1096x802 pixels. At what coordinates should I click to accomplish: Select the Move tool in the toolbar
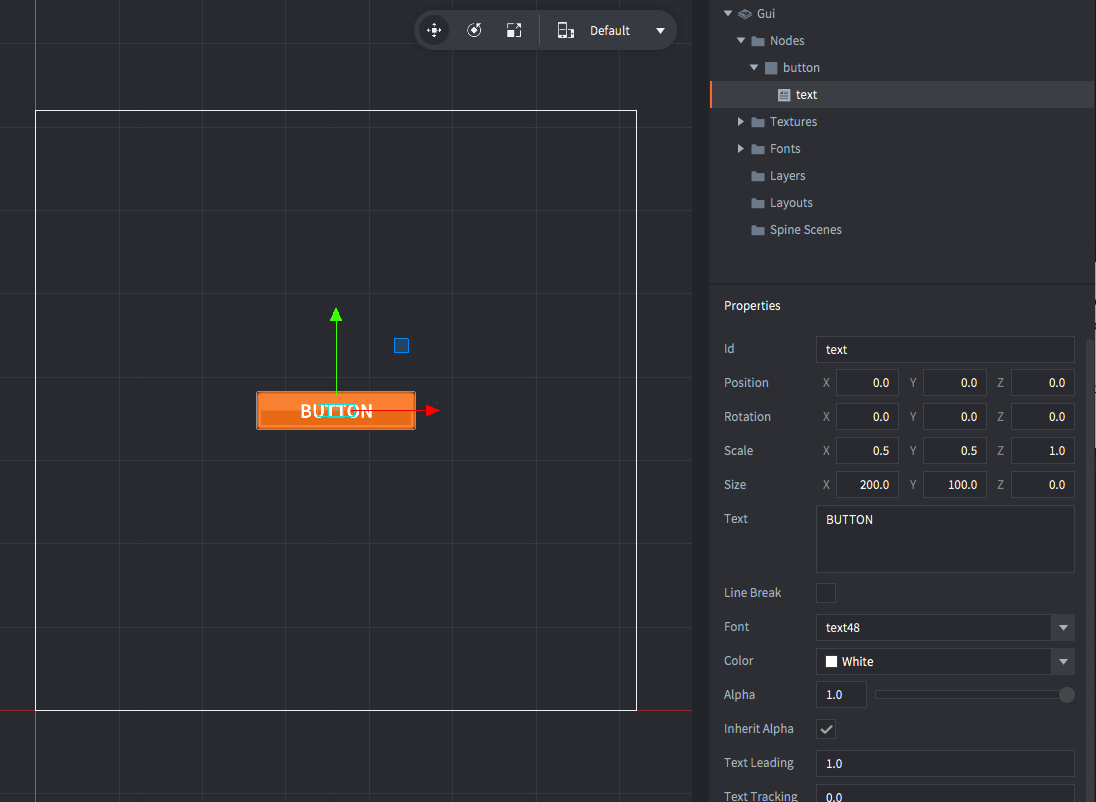(434, 30)
